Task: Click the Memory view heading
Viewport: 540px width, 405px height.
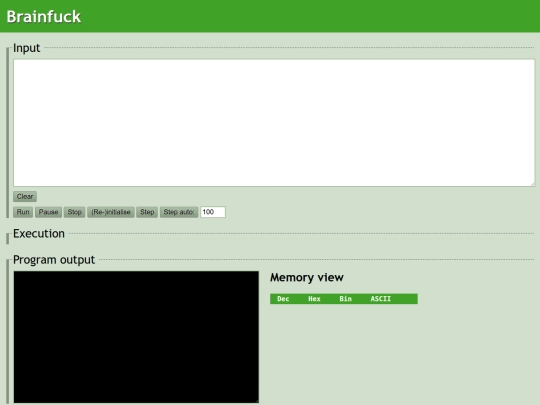Action: (307, 278)
